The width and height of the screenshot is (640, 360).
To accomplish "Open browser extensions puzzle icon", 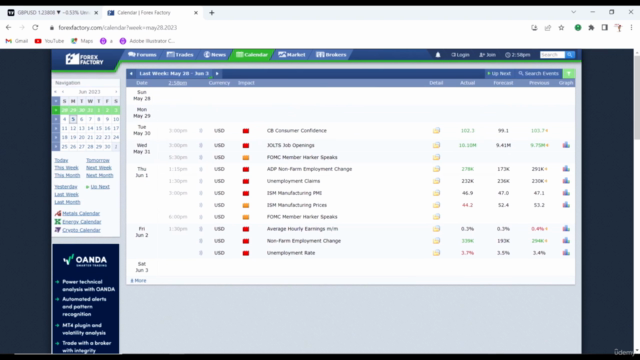I will pos(591,28).
